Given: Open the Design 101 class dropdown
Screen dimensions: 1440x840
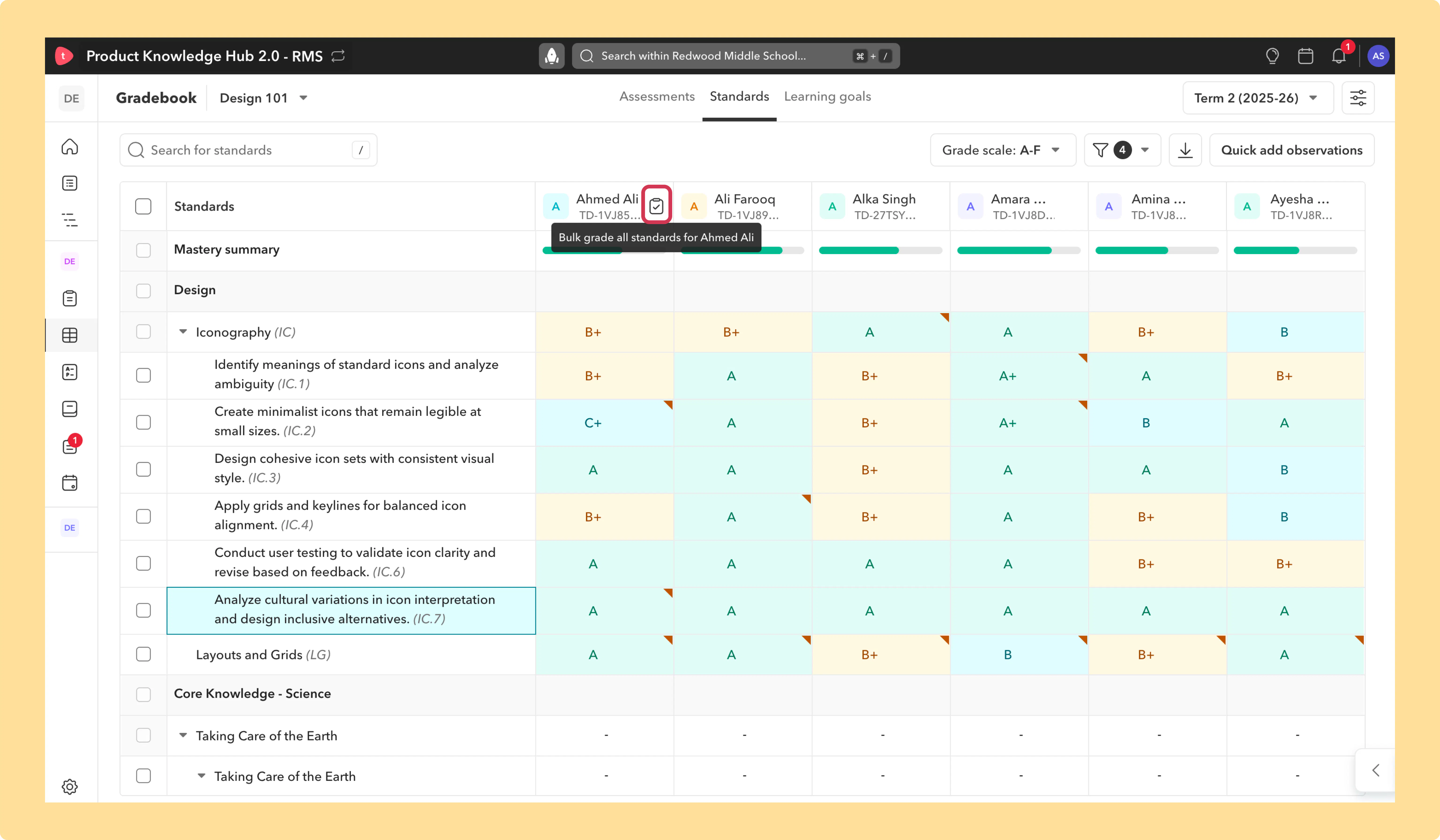Looking at the screenshot, I should click(x=264, y=98).
